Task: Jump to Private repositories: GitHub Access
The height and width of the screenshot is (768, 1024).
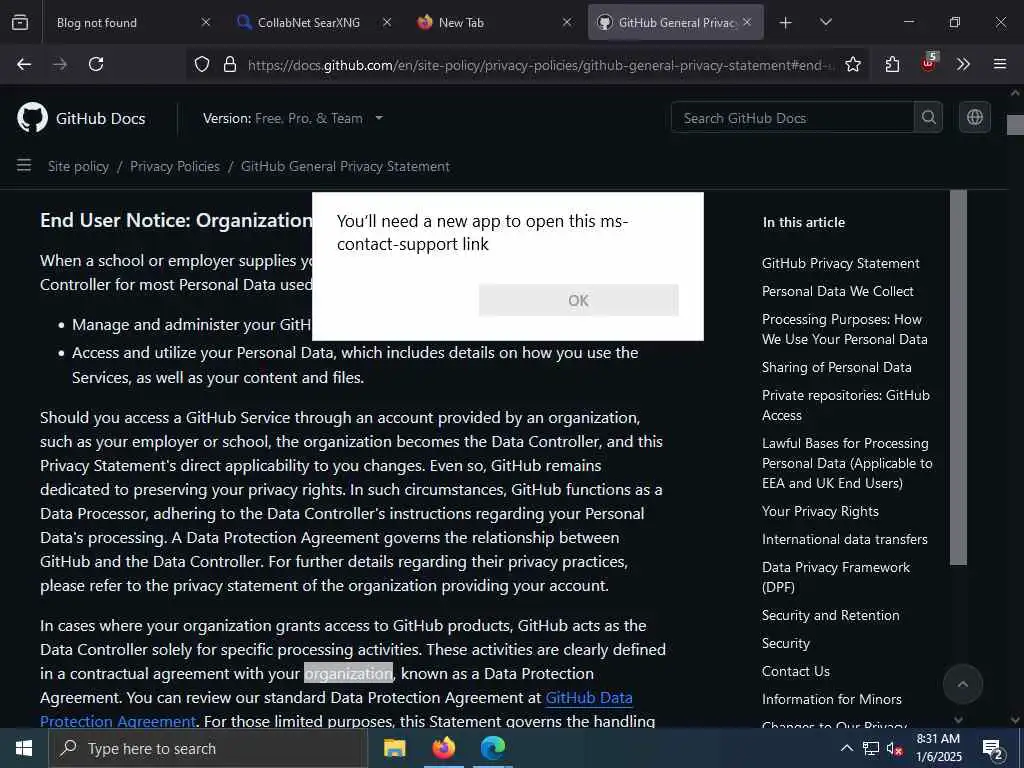Action: pos(846,405)
